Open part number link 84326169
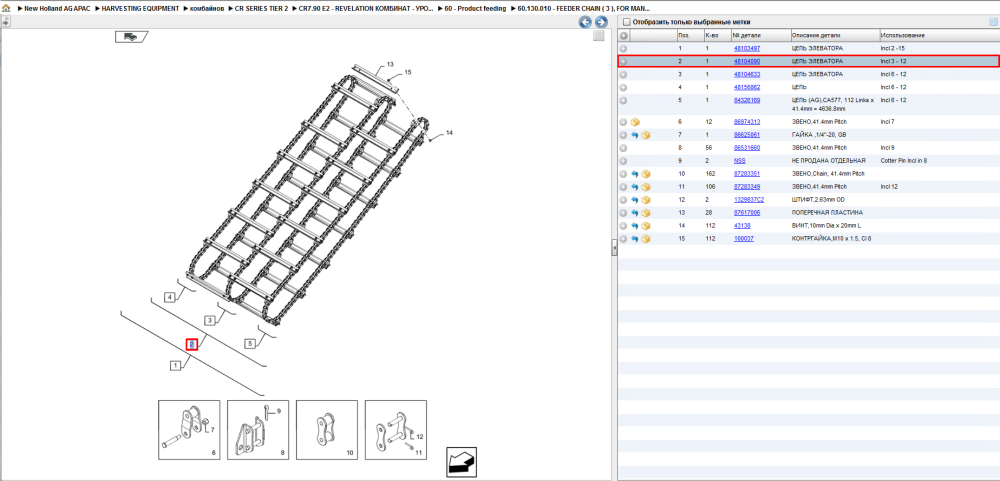The width and height of the screenshot is (1000, 481). click(747, 101)
